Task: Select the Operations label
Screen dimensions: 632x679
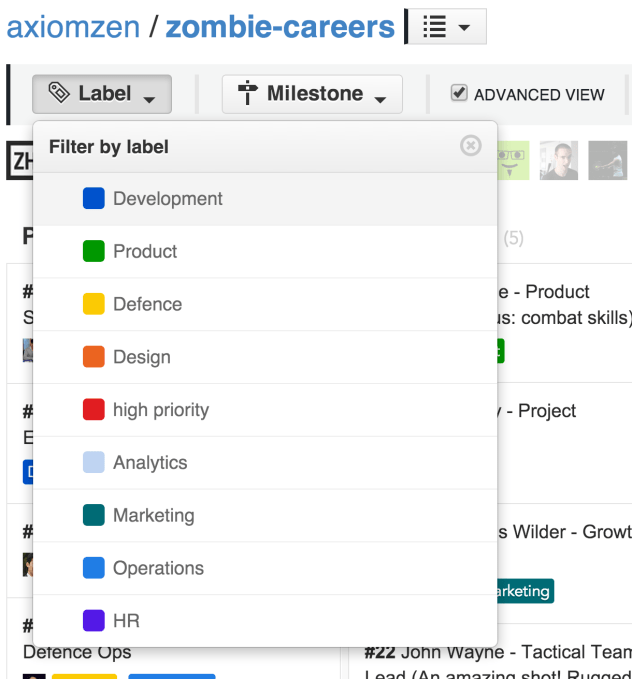Action: [158, 568]
